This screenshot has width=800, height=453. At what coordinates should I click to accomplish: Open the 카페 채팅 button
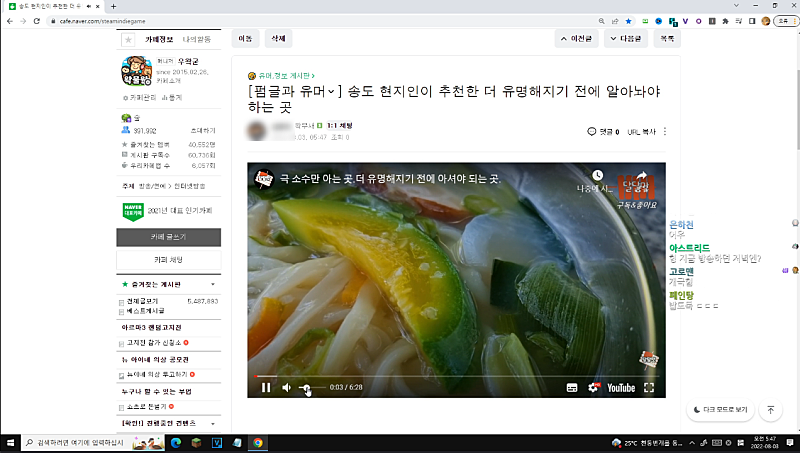pyautogui.click(x=169, y=260)
